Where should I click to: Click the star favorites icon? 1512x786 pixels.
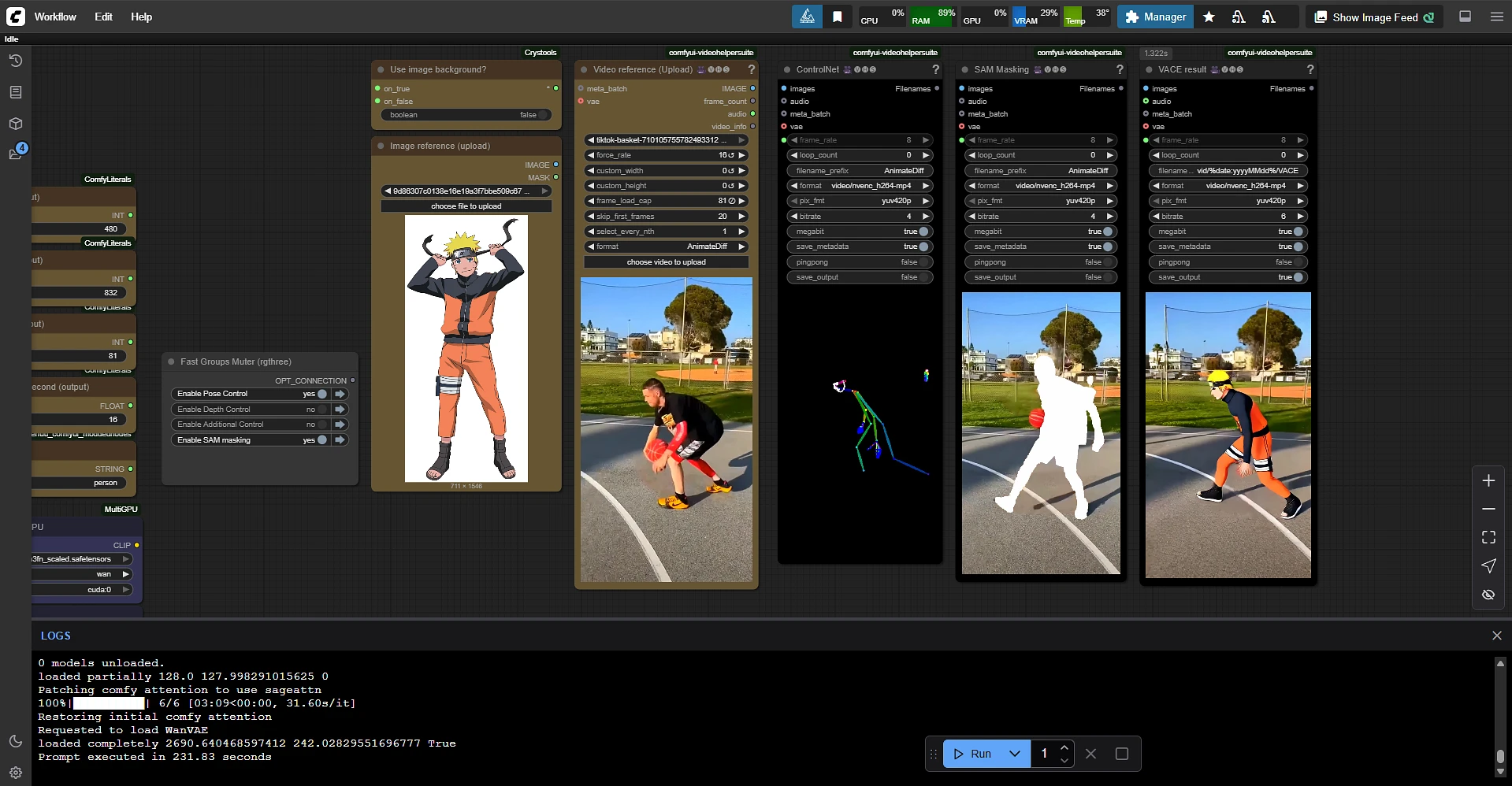[x=1209, y=17]
